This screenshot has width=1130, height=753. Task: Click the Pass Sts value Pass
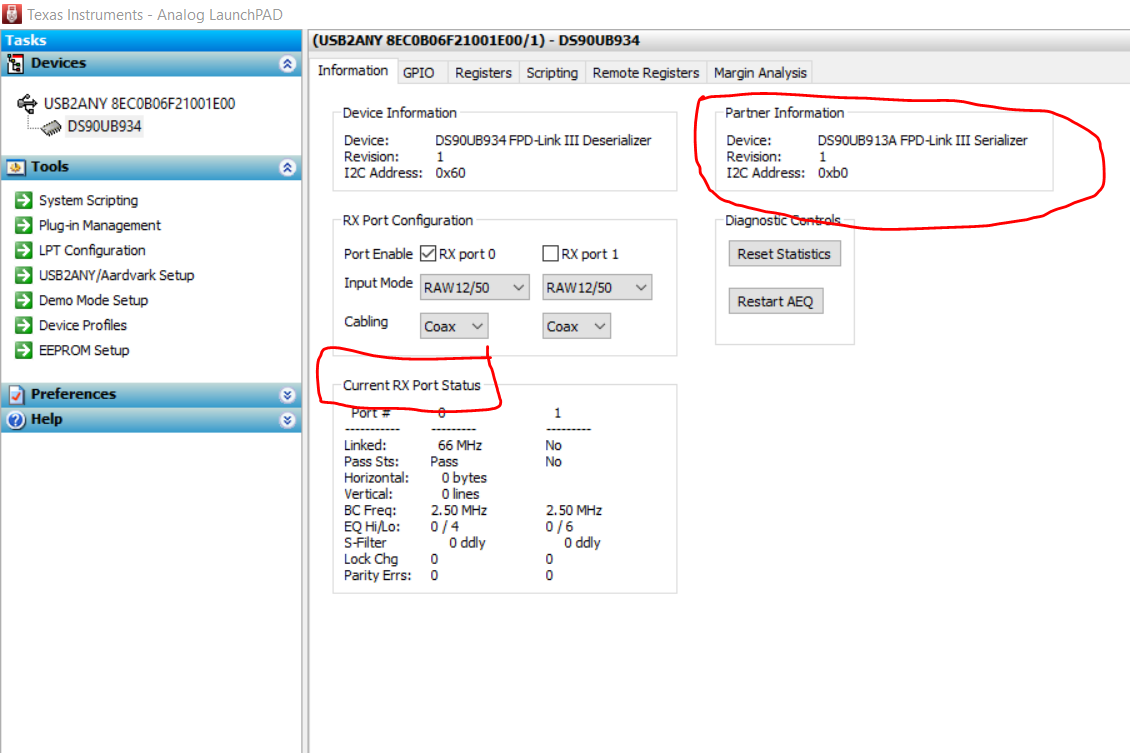coord(444,461)
